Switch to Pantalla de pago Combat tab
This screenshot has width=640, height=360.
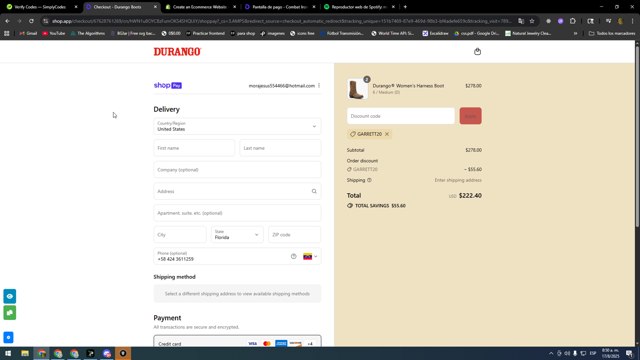click(x=280, y=7)
